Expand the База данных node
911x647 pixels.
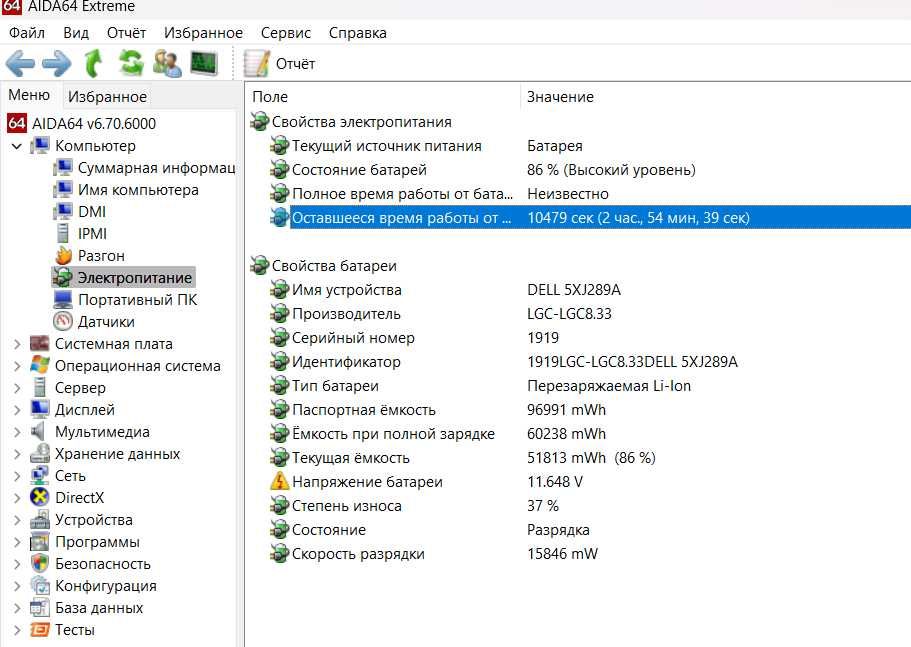coord(17,608)
